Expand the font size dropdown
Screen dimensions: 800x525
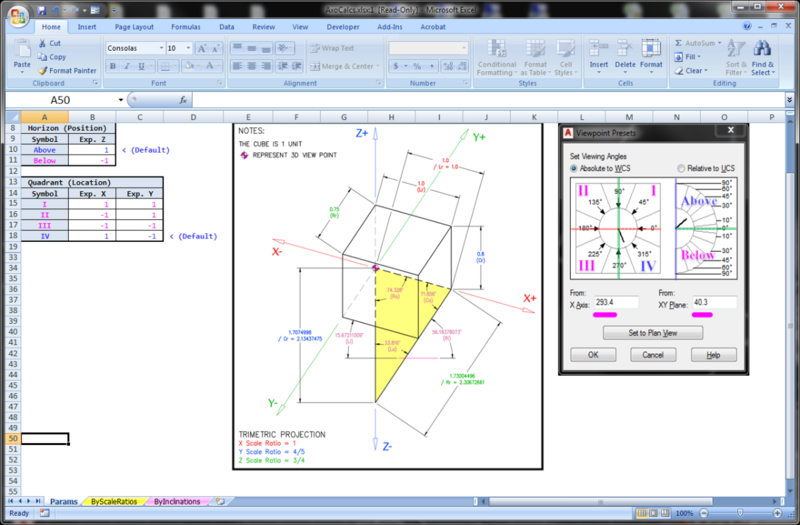(x=187, y=48)
